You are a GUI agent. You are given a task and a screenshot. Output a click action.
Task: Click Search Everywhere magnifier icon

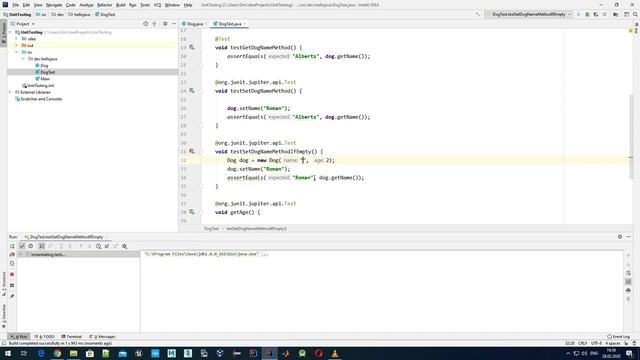pyautogui.click(x=635, y=14)
